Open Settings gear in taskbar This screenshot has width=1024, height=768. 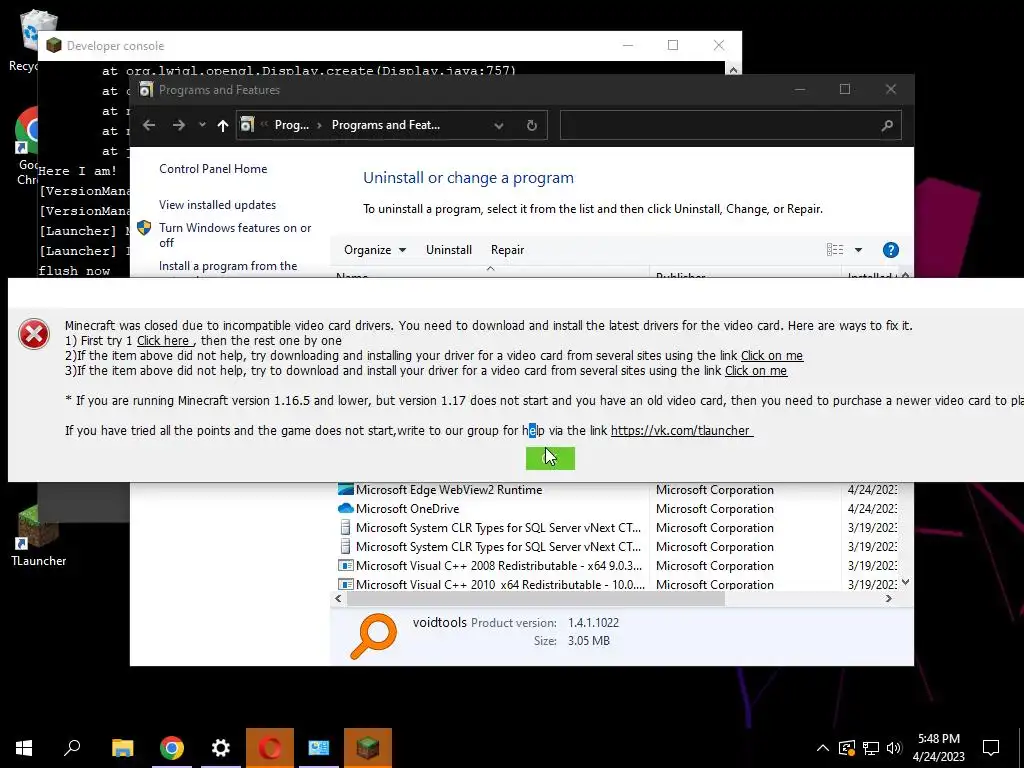point(221,748)
